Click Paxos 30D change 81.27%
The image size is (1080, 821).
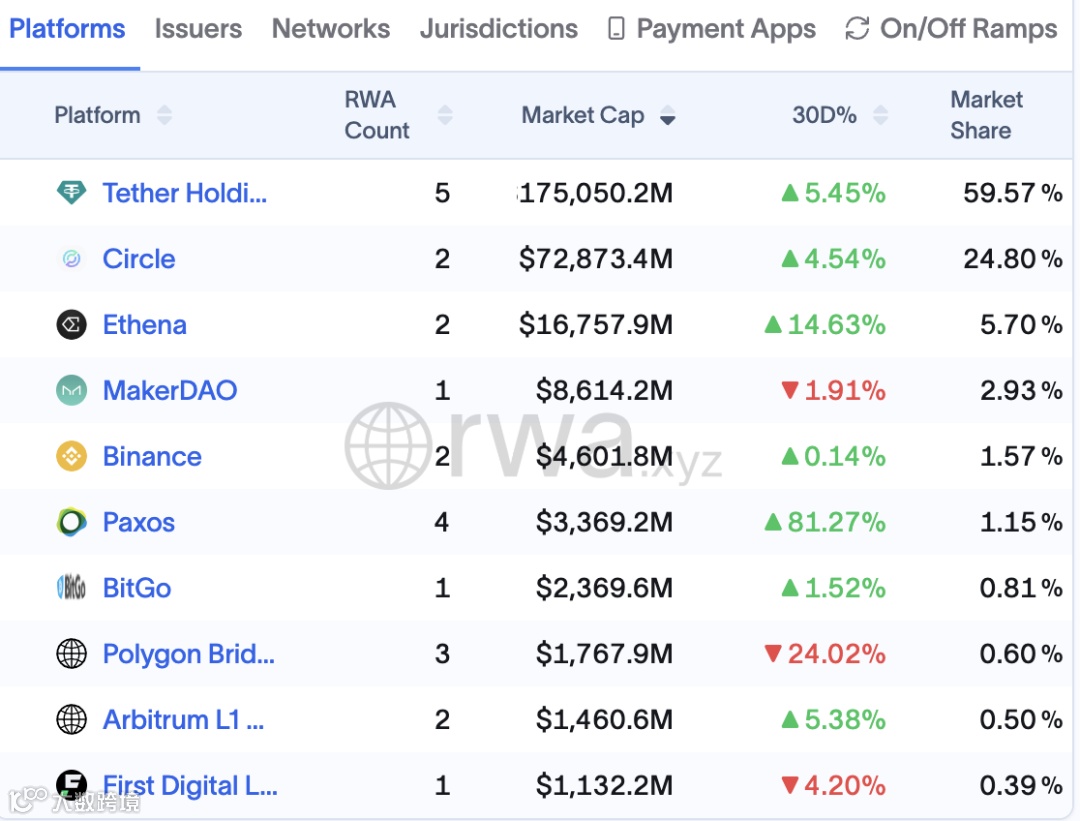825,522
